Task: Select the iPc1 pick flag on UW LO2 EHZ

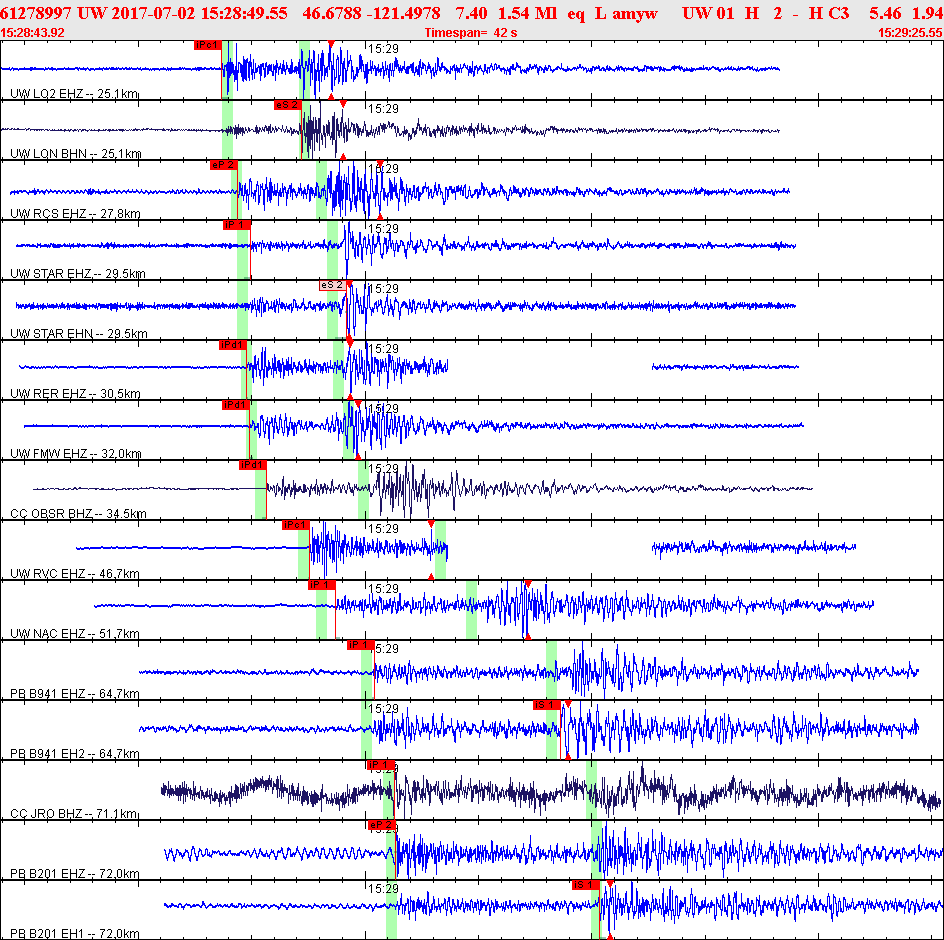Action: [208, 45]
